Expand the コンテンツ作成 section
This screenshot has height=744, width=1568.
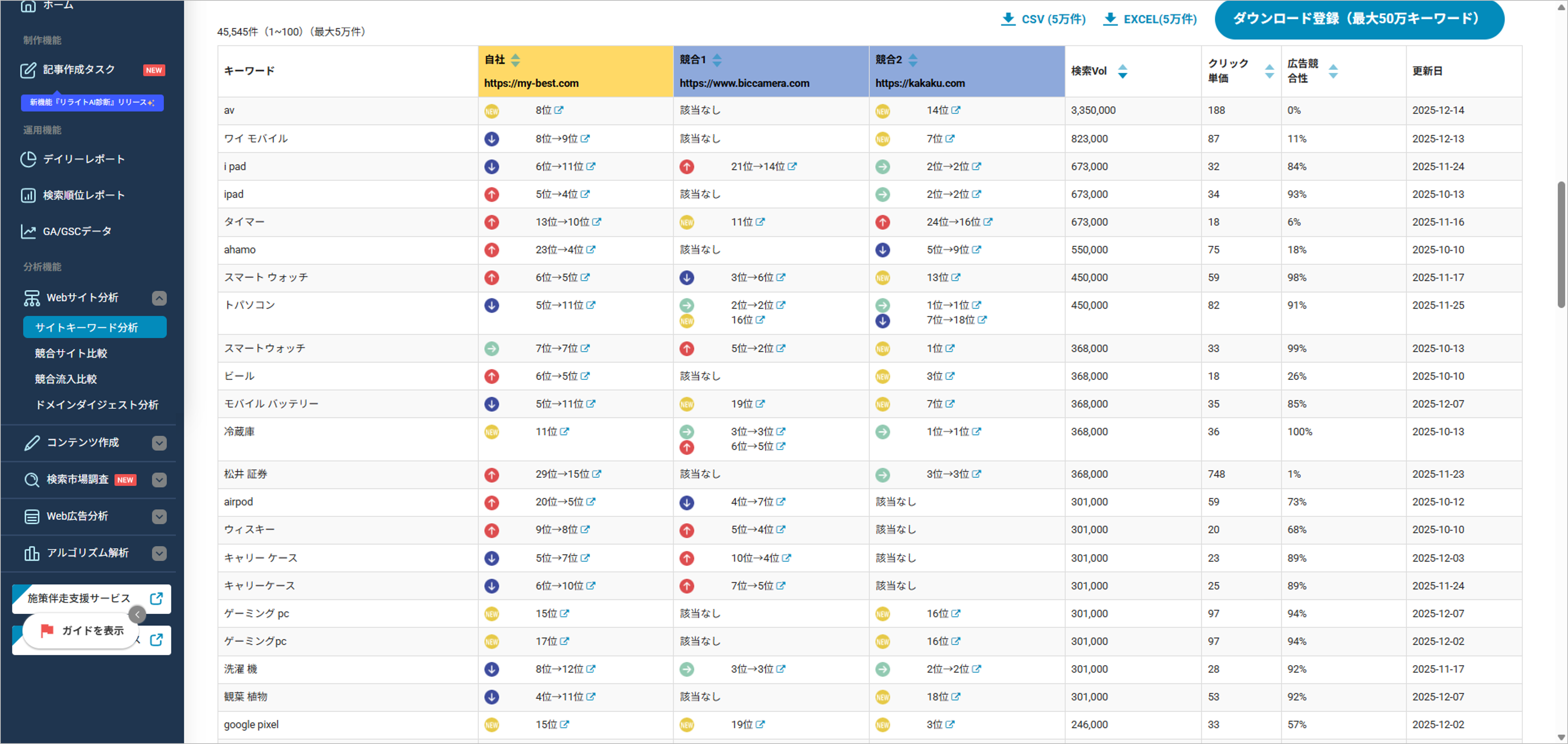pos(159,443)
